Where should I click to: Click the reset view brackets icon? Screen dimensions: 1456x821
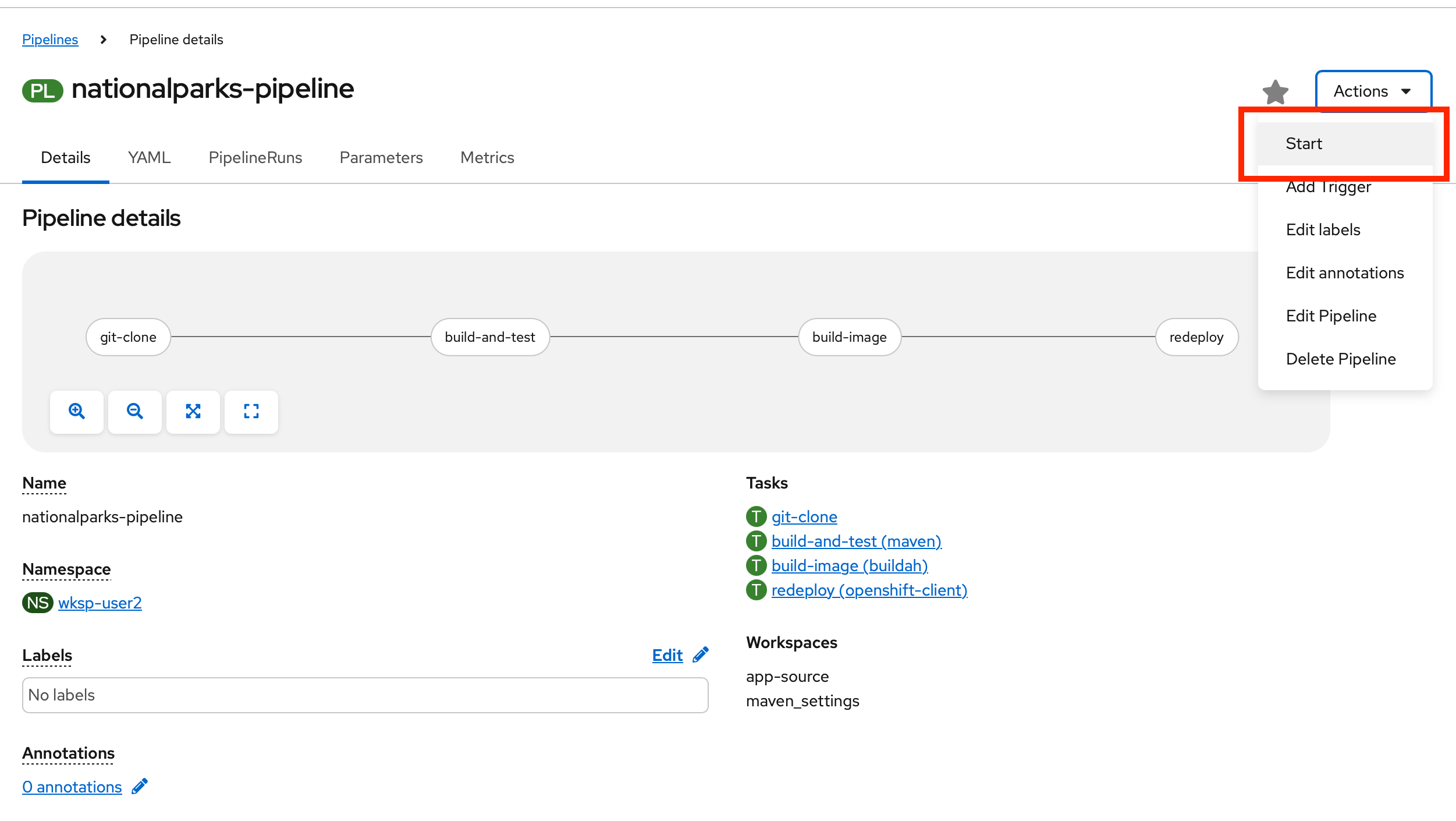(x=251, y=412)
